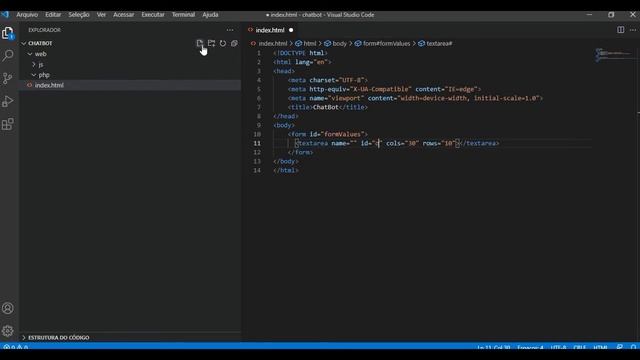Click the closing </body> tag line
Image resolution: width=640 pixels, height=360 pixels.
pyautogui.click(x=286, y=161)
